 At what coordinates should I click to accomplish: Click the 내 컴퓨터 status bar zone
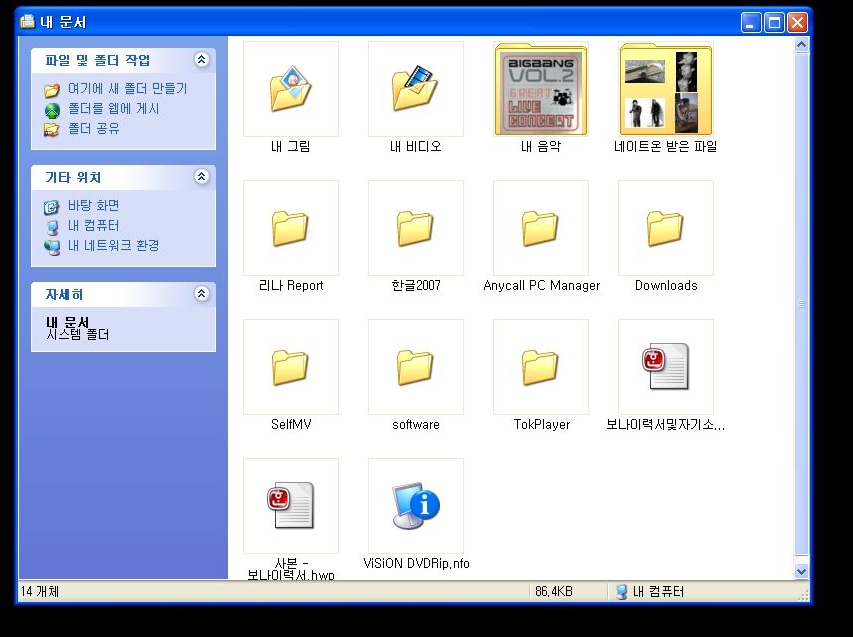(x=650, y=592)
